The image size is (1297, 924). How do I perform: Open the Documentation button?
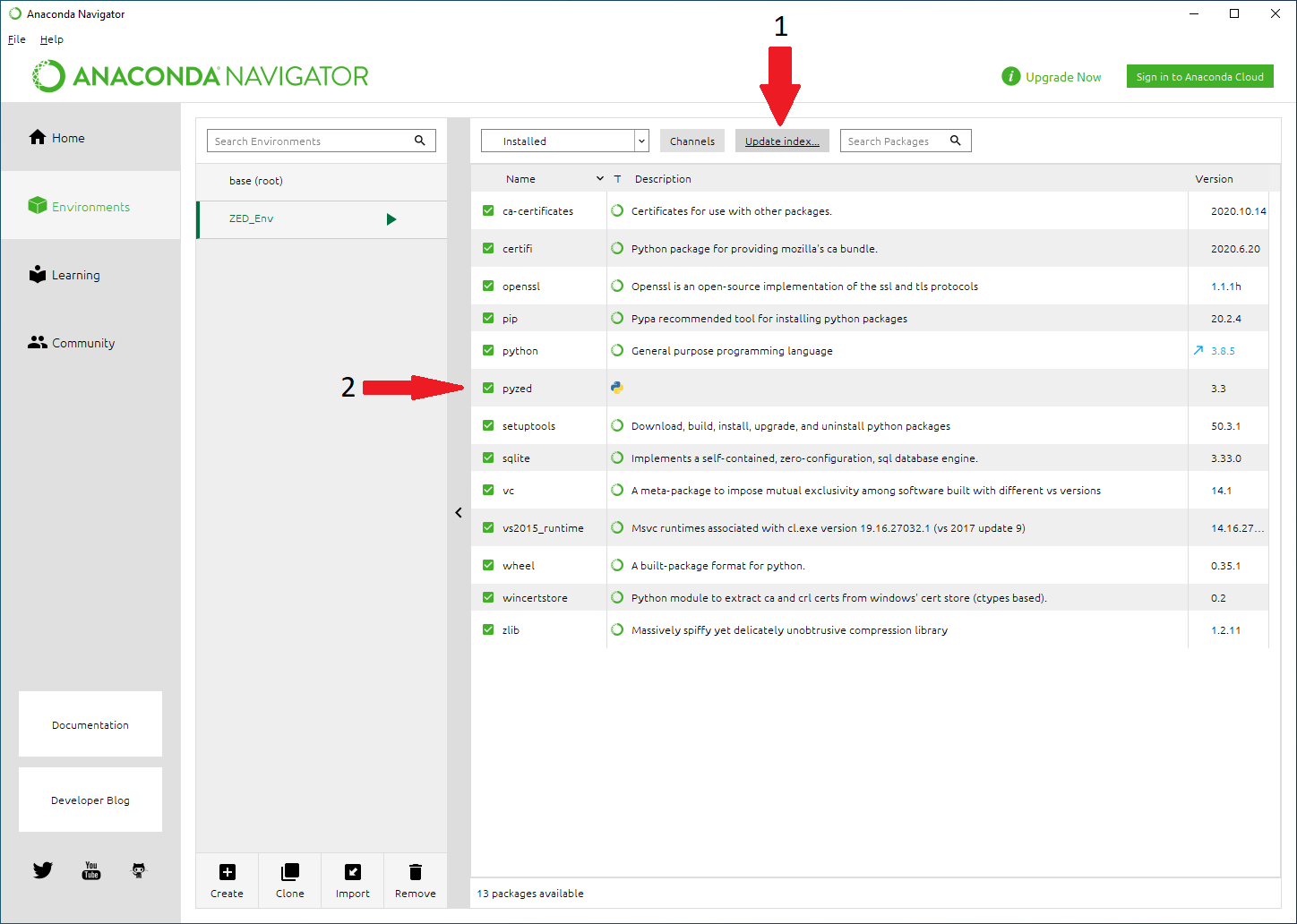point(90,724)
